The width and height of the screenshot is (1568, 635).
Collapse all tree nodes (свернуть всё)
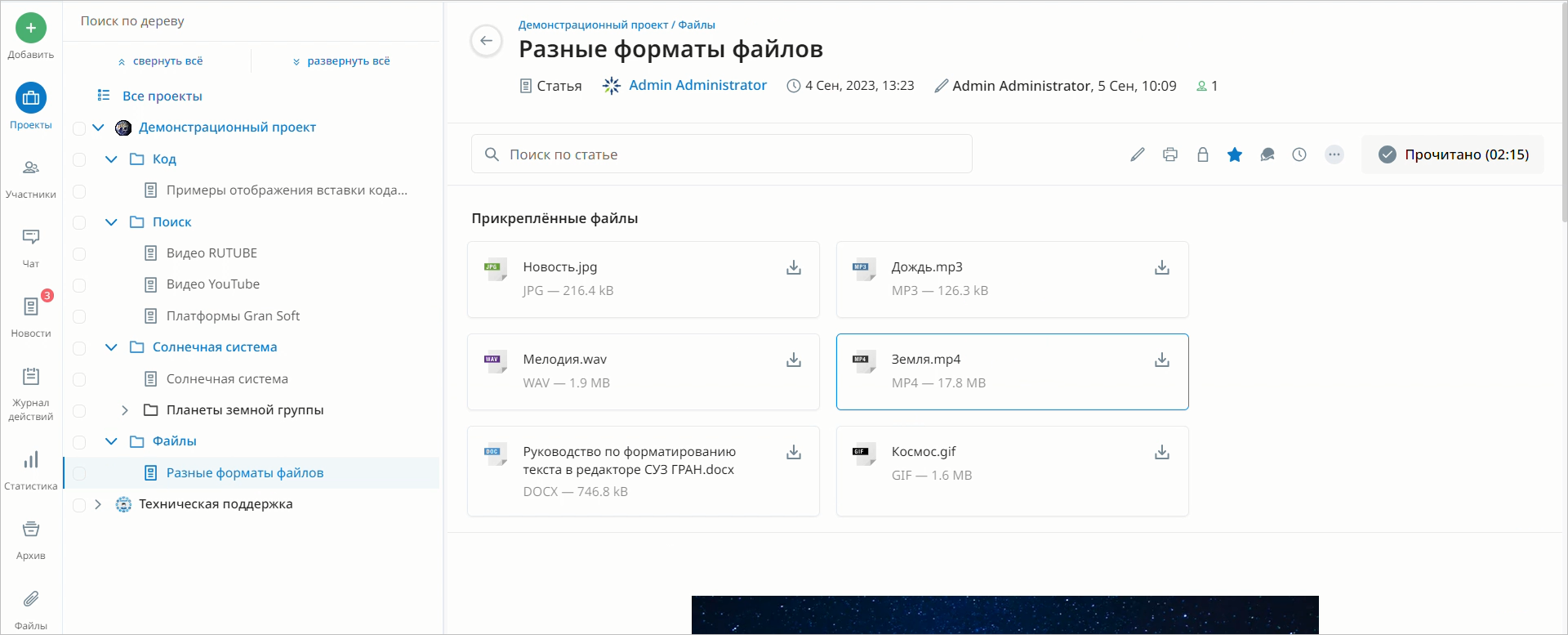click(160, 61)
